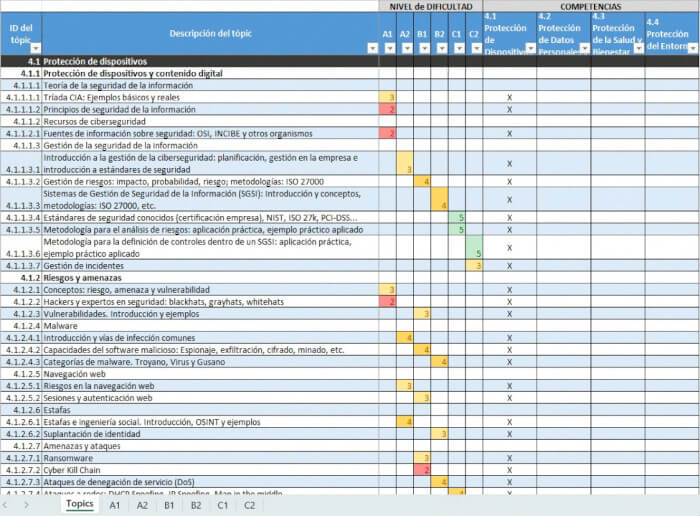This screenshot has height=516, width=700.
Task: Switch to the B2 sheet tab
Action: (196, 505)
